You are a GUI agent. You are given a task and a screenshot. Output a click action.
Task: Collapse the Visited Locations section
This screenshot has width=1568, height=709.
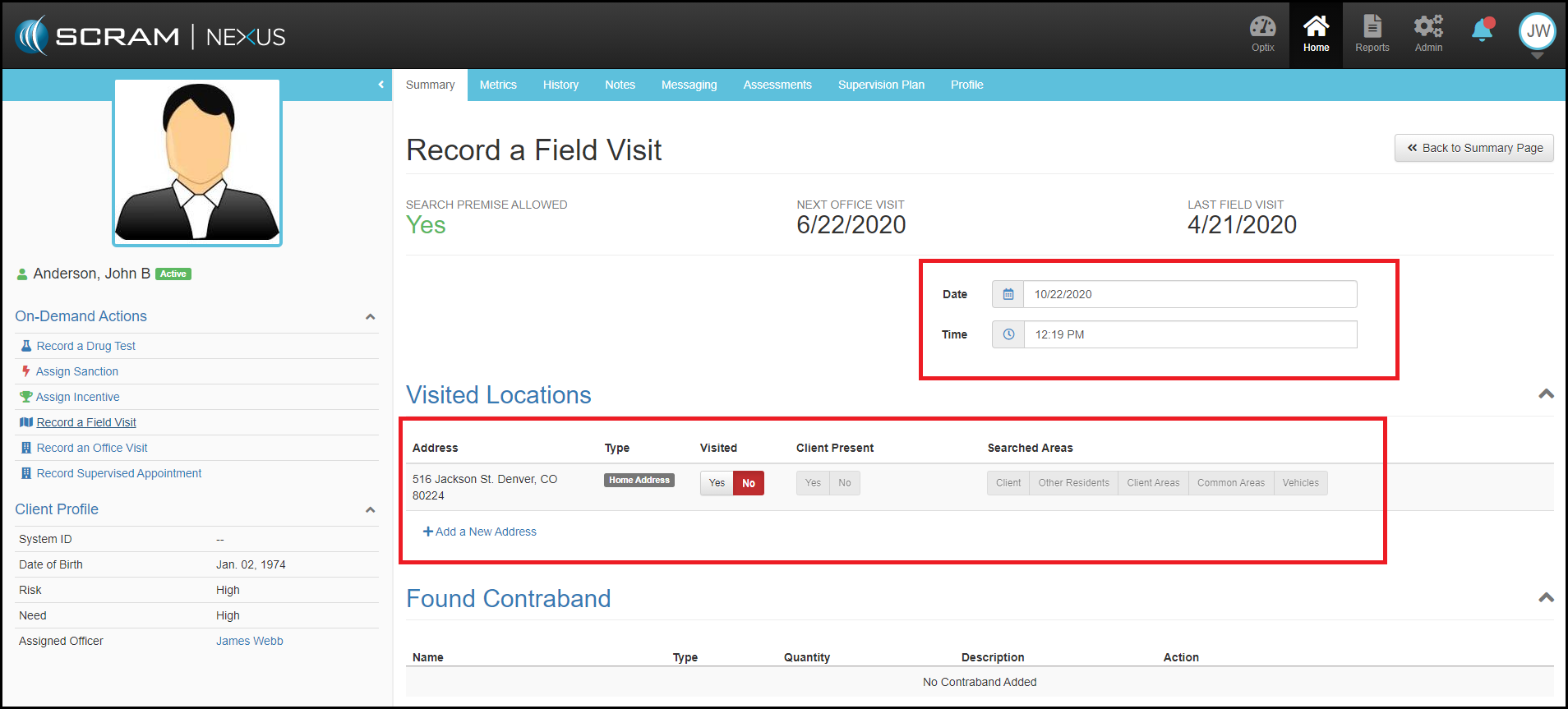(x=1545, y=394)
